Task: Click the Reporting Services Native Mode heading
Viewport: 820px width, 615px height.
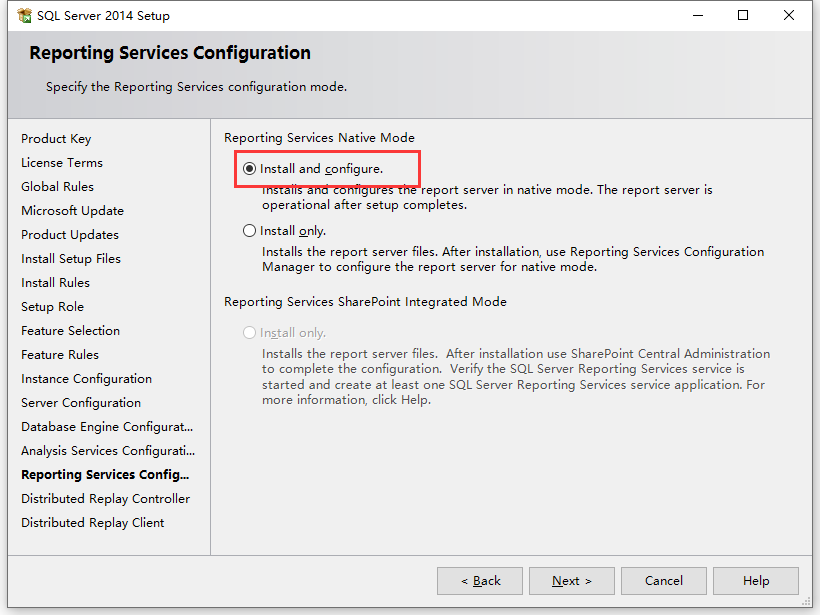Action: click(x=319, y=138)
